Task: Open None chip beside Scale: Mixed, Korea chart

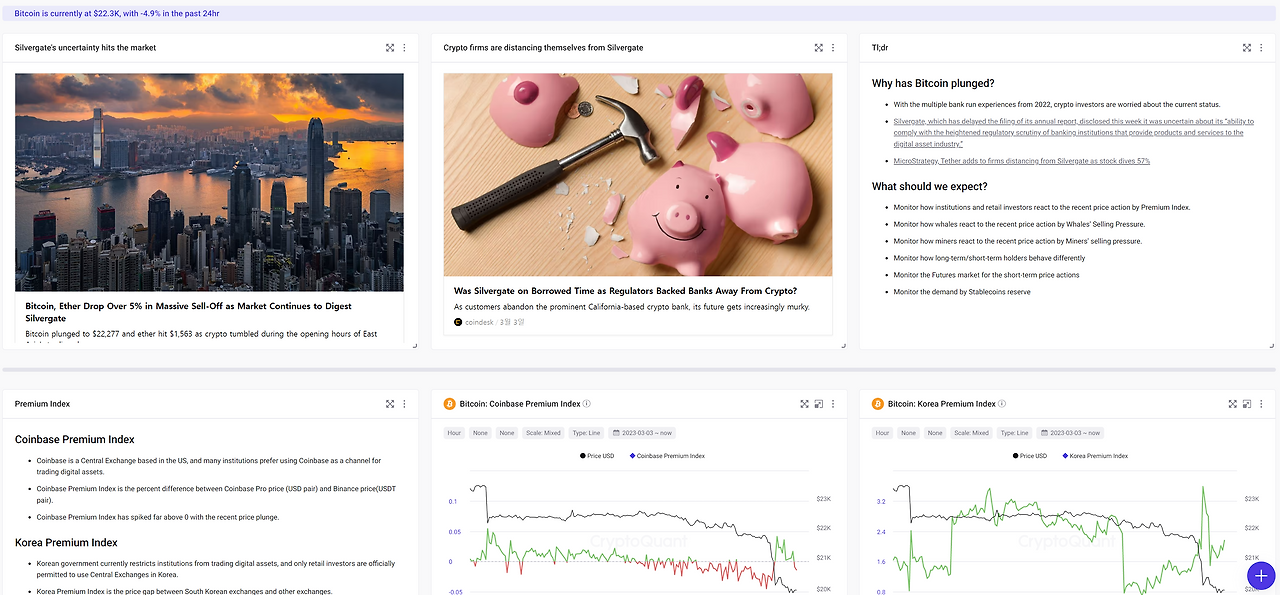Action: click(935, 433)
